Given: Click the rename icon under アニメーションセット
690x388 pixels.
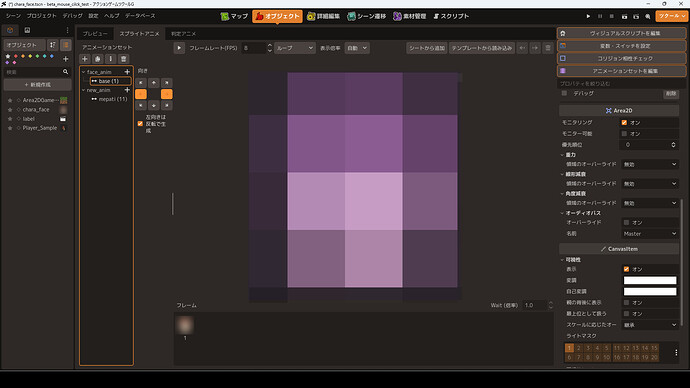Looking at the screenshot, I should tap(110, 59).
